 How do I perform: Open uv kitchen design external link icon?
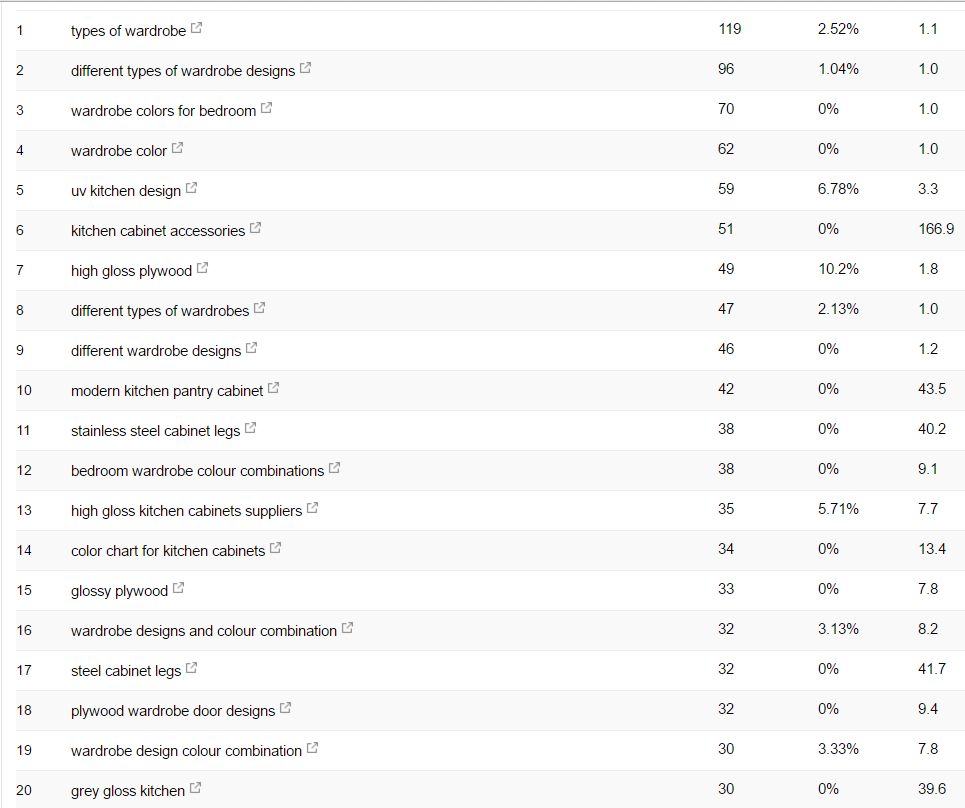click(x=191, y=188)
